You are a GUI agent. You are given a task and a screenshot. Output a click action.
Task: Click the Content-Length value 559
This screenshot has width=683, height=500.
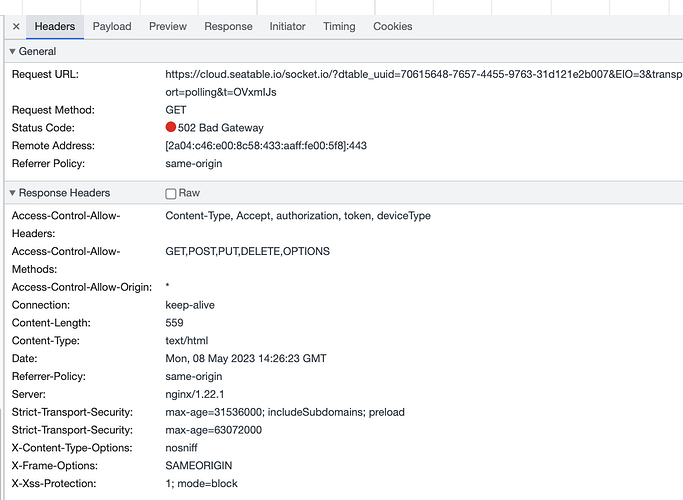click(x=174, y=323)
